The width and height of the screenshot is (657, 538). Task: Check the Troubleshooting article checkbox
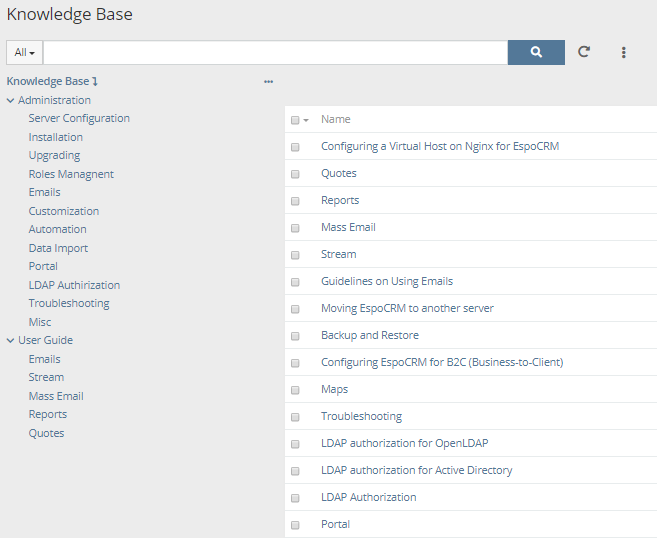[295, 417]
